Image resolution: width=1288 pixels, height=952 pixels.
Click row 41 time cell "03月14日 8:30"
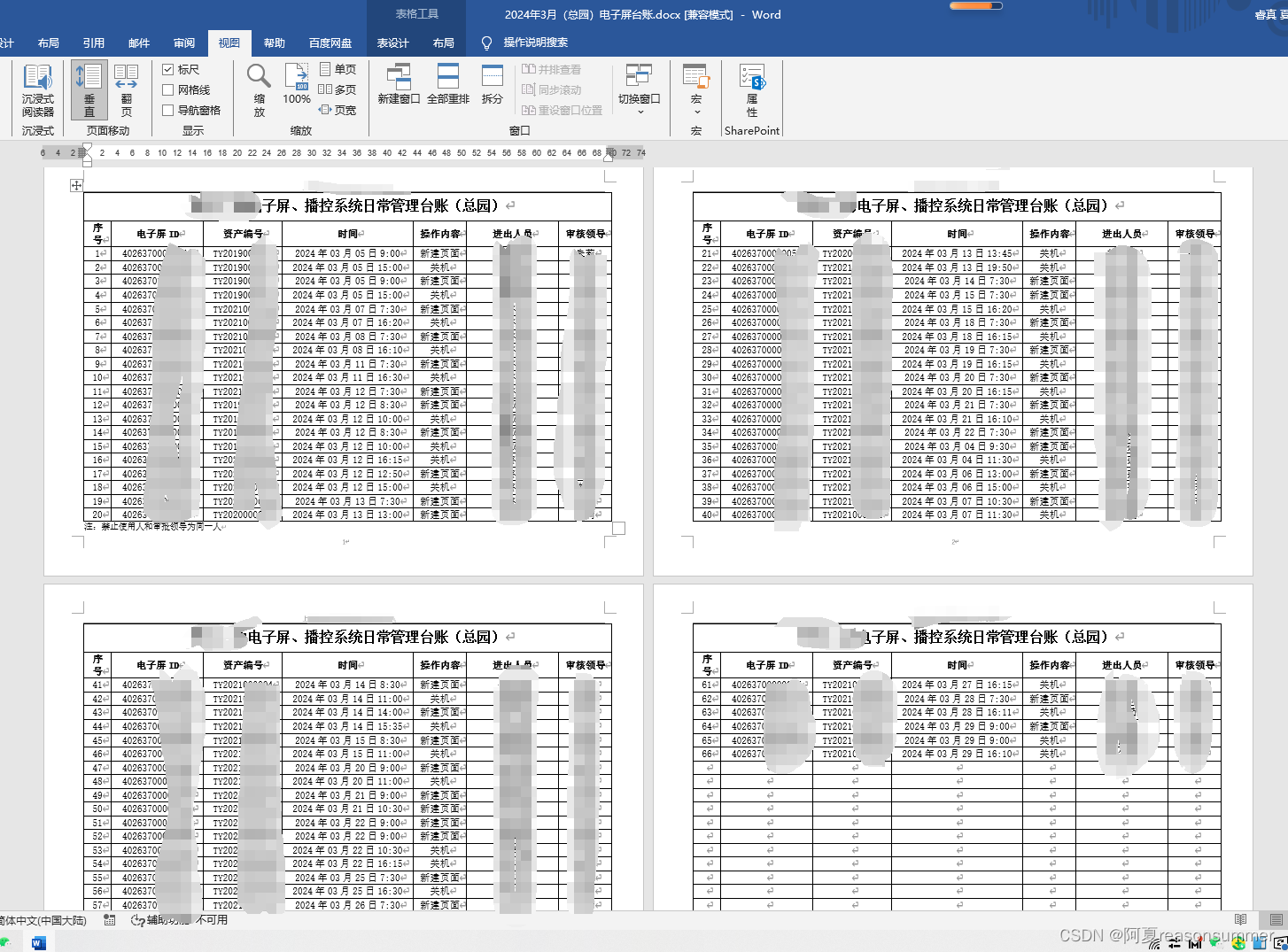348,685
